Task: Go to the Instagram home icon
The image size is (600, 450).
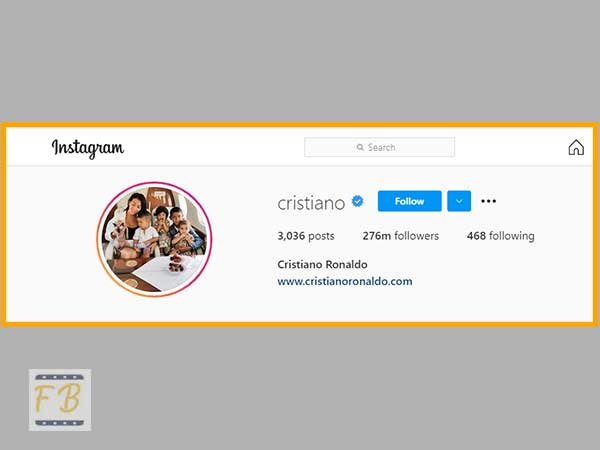Action: 576,147
